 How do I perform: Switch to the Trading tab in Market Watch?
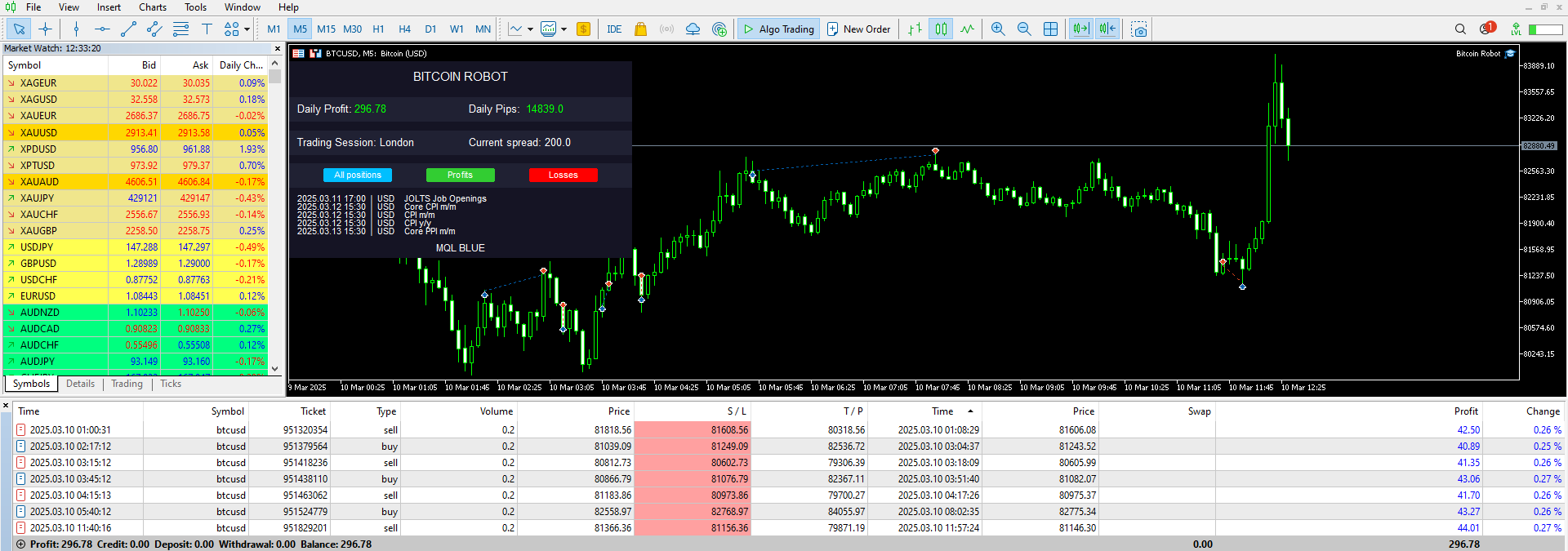pyautogui.click(x=127, y=384)
